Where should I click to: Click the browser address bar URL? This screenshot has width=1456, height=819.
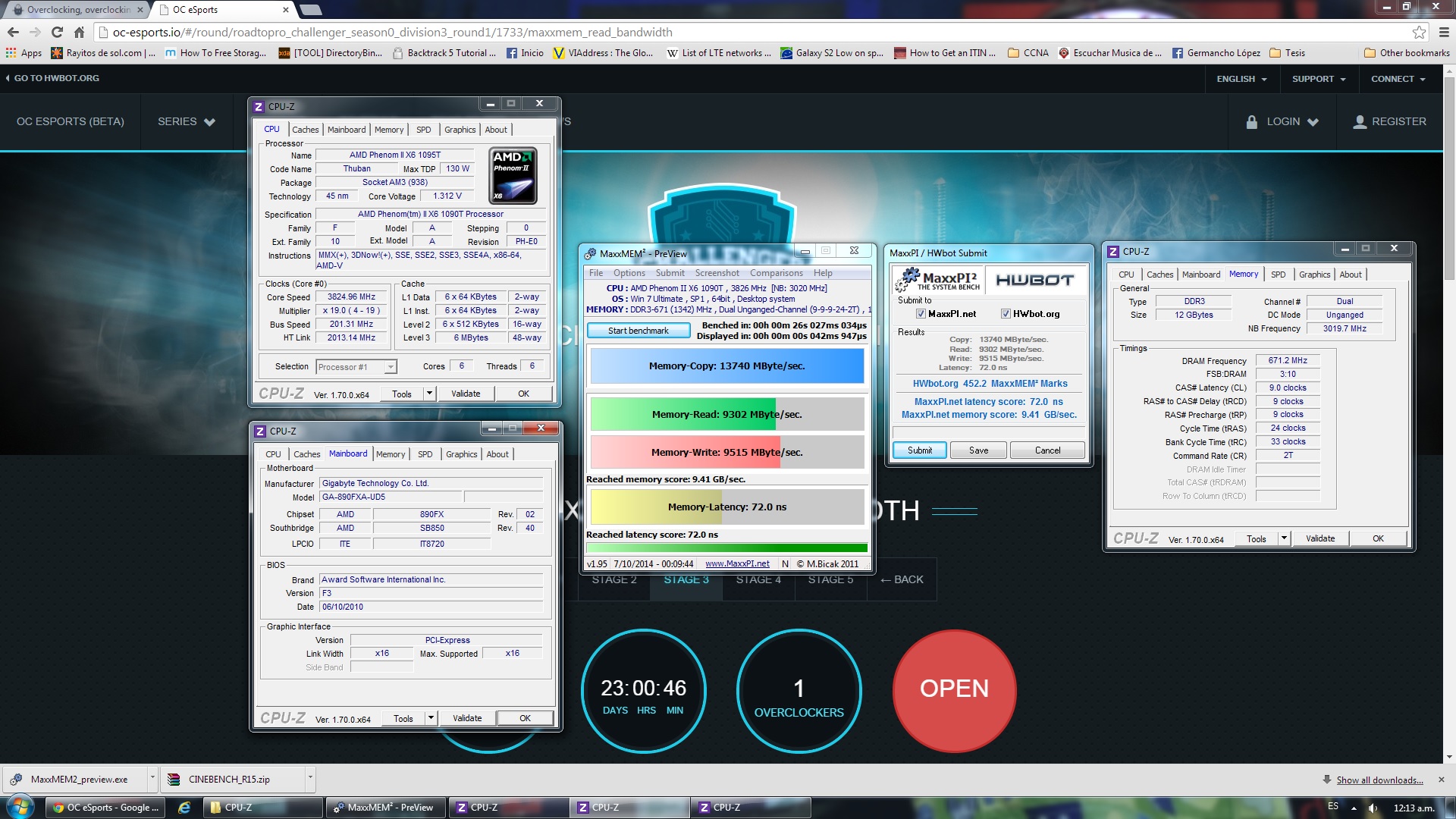[392, 32]
